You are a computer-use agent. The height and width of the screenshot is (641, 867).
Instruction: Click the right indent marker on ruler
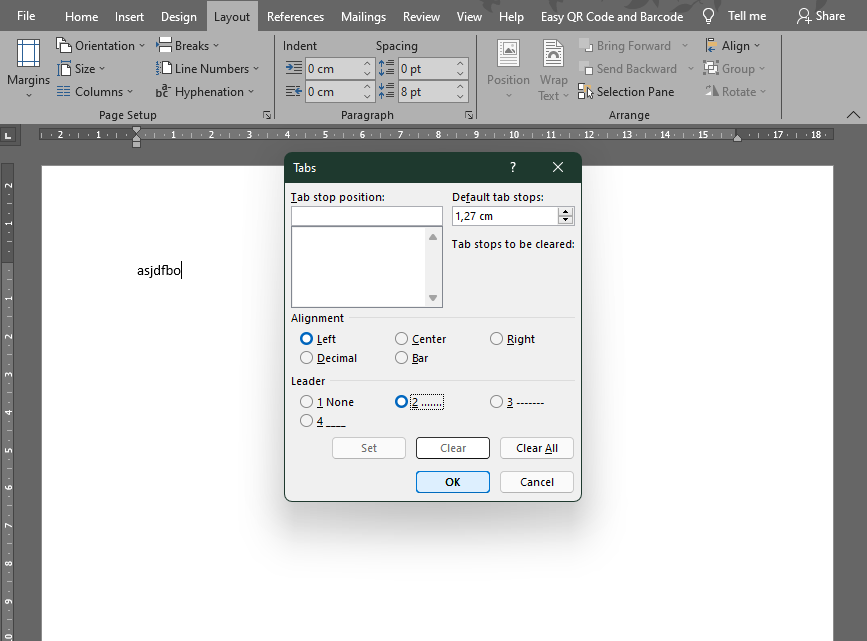click(737, 138)
